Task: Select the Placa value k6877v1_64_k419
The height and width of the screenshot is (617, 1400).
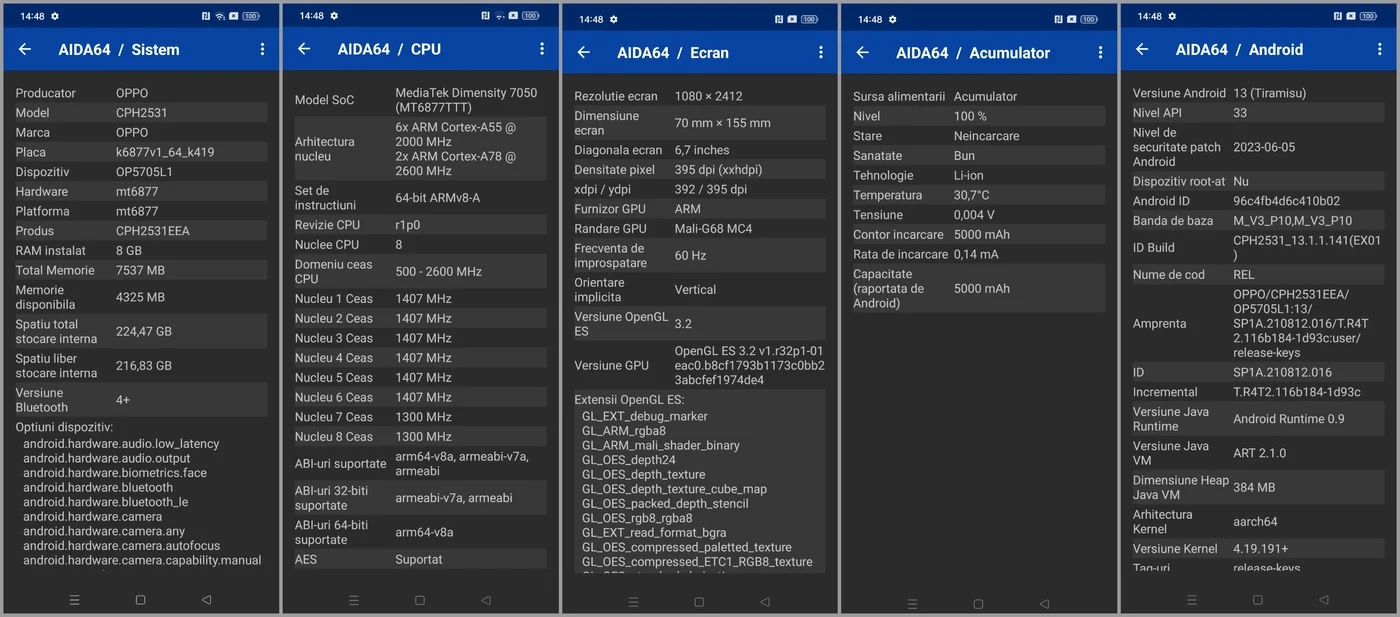Action: 165,152
